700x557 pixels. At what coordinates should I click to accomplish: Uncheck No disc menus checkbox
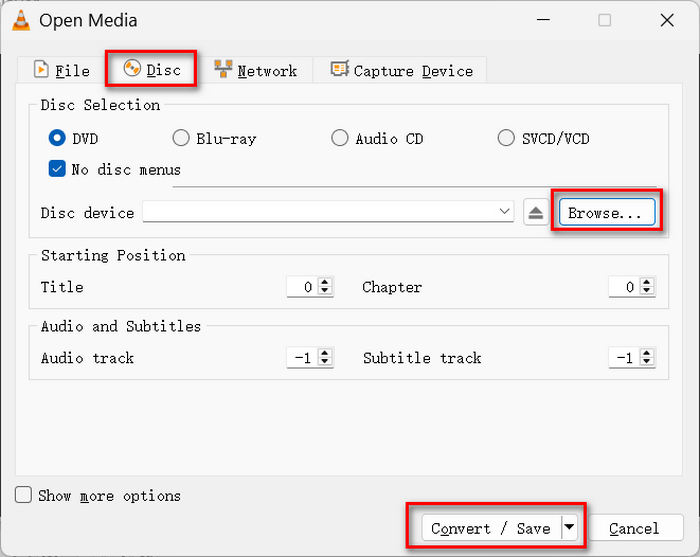[x=57, y=169]
